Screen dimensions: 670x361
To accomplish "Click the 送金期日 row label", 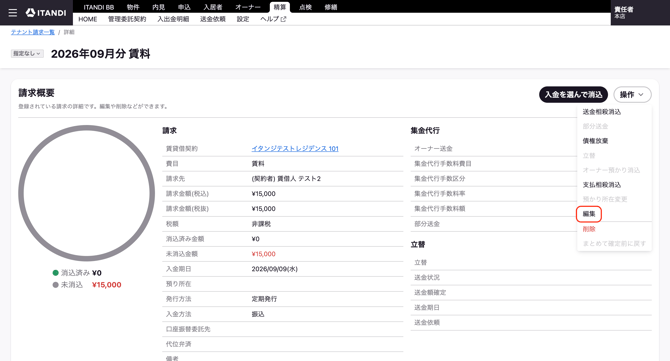I will point(427,307).
